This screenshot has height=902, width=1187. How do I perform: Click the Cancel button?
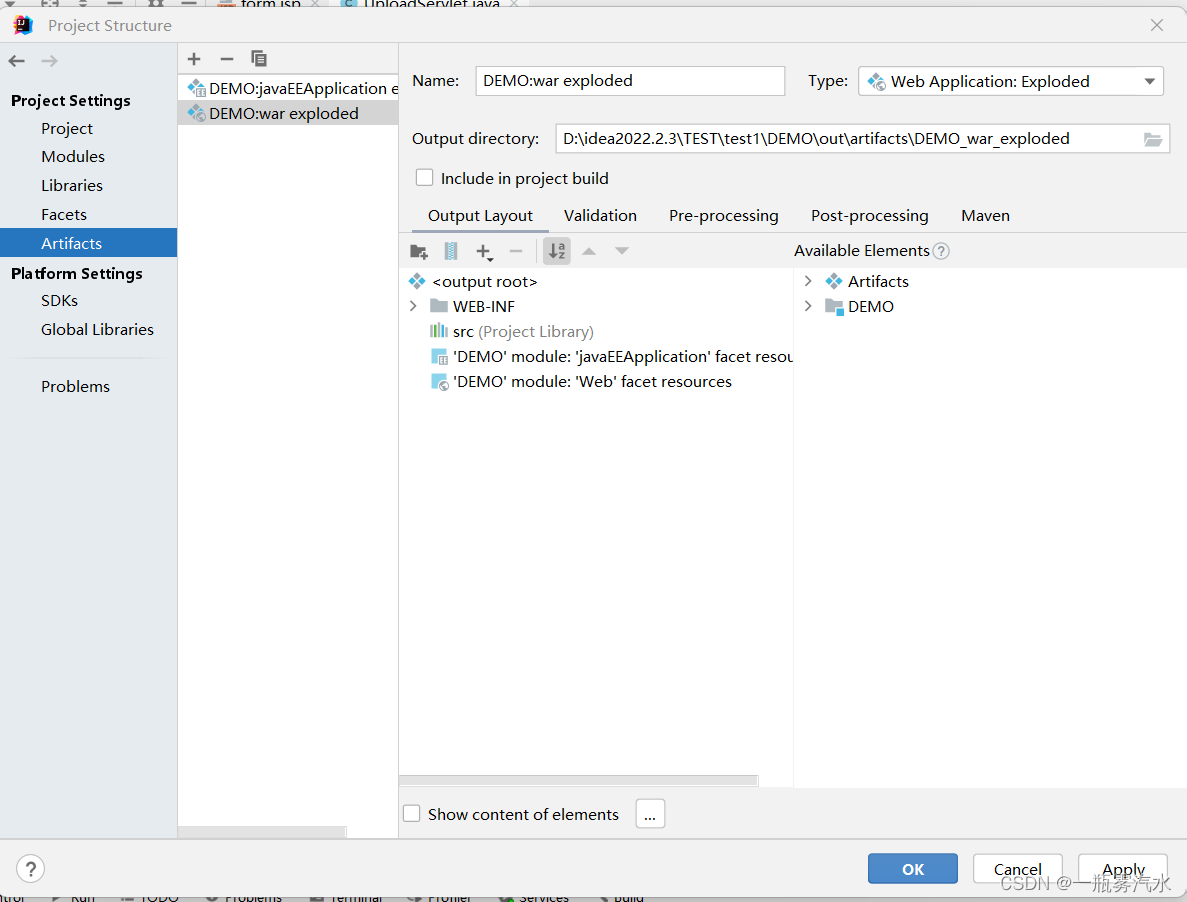[1017, 869]
